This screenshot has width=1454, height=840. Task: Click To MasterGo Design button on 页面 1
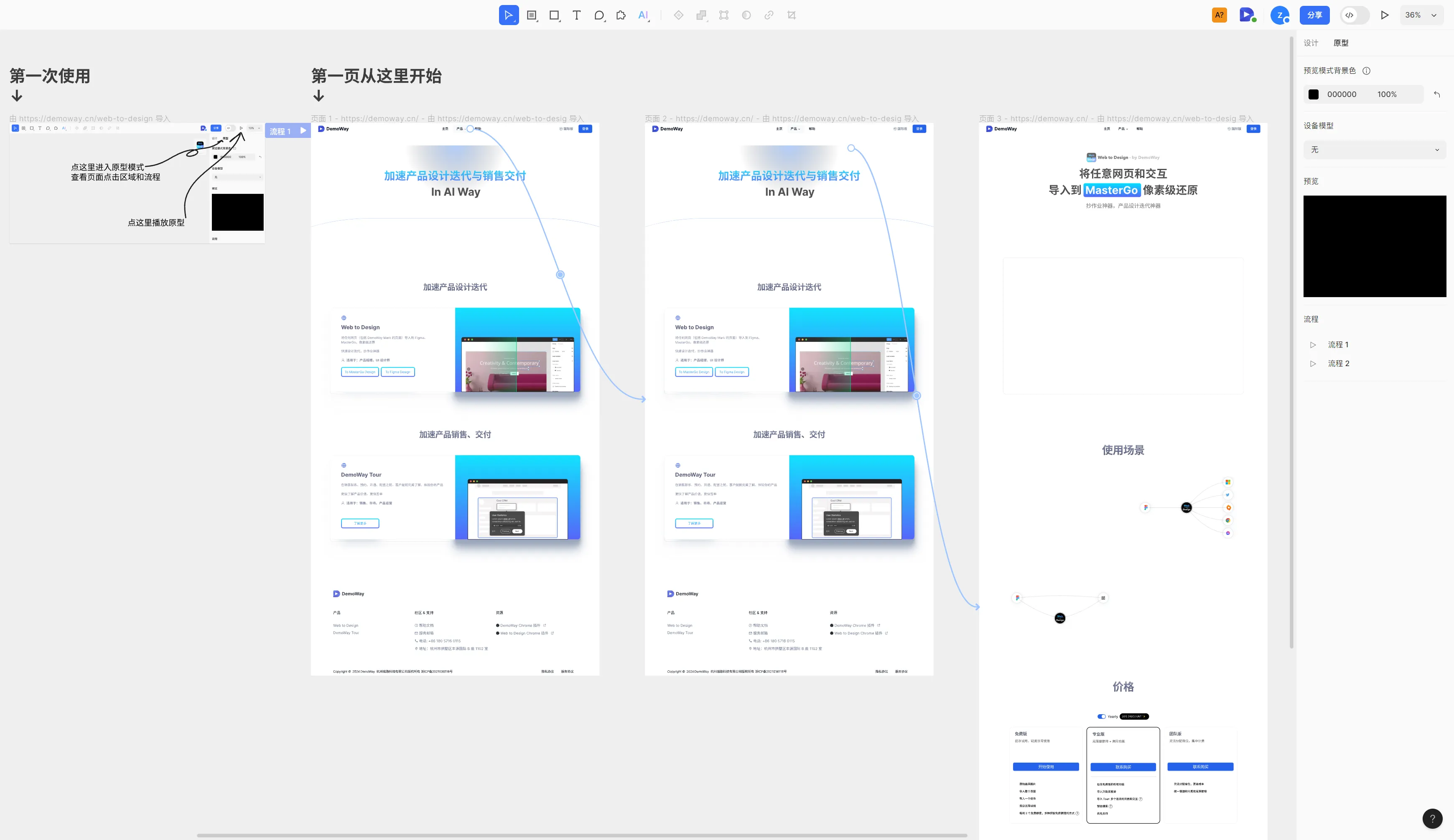360,372
